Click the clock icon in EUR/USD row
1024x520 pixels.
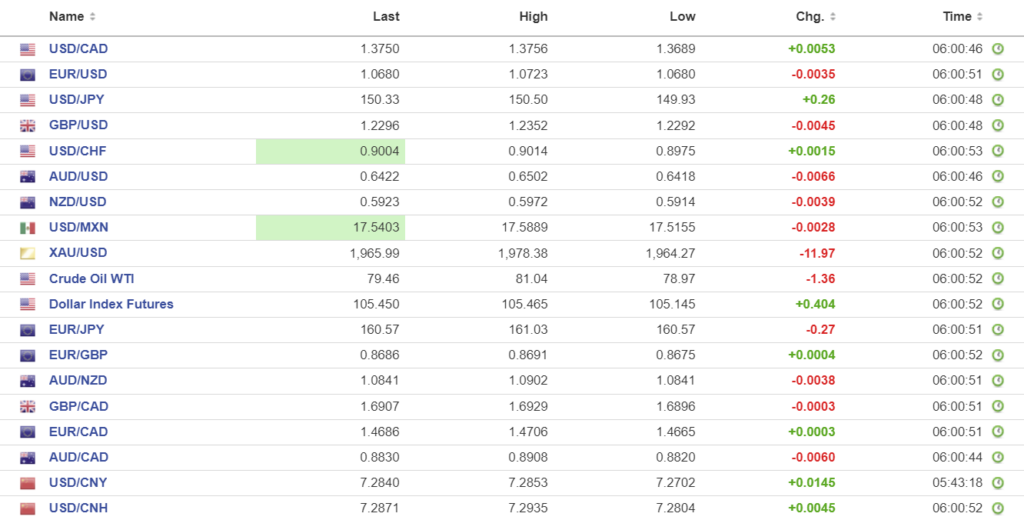[x=997, y=74]
